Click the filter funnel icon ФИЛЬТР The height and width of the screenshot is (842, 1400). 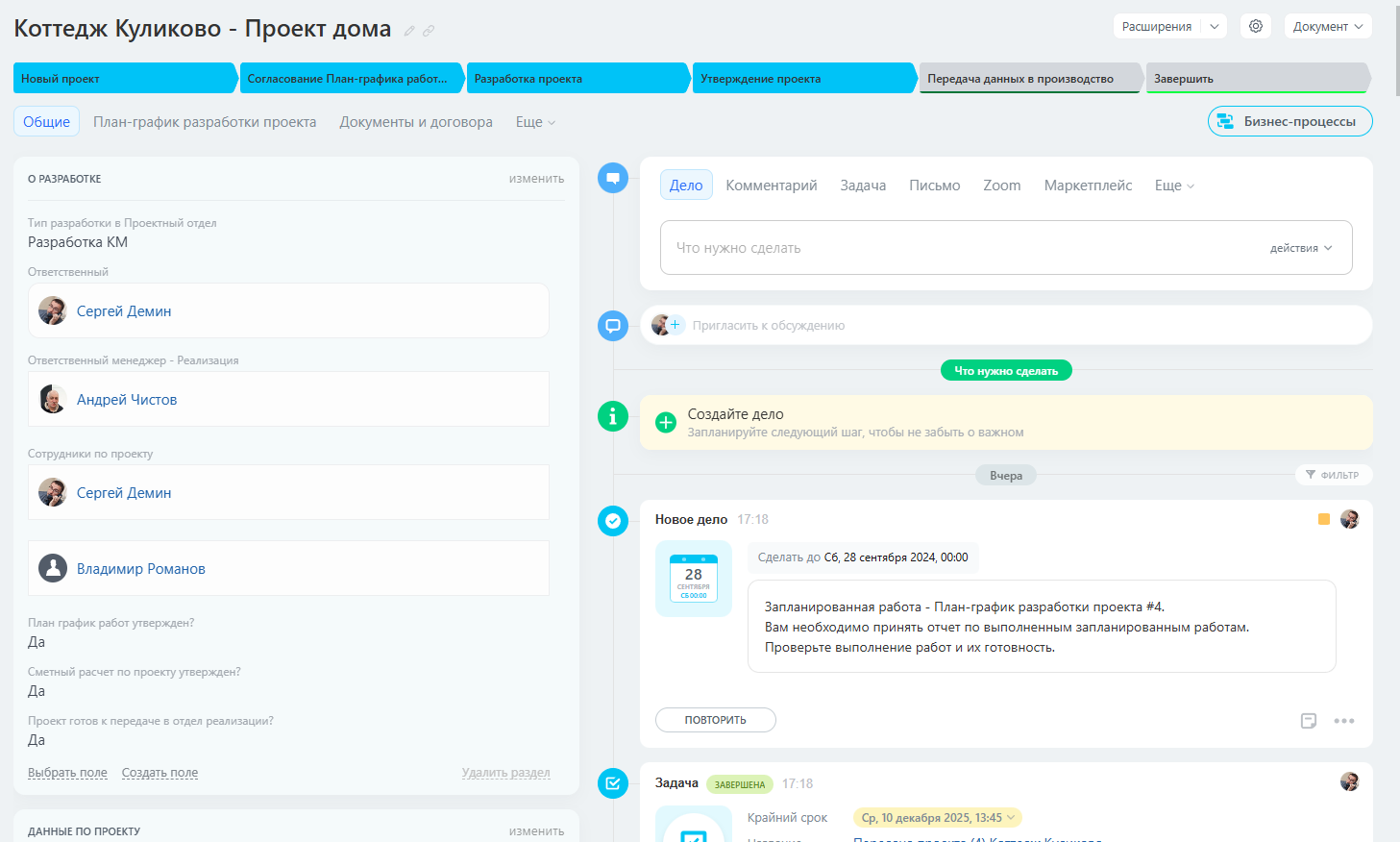coord(1311,475)
